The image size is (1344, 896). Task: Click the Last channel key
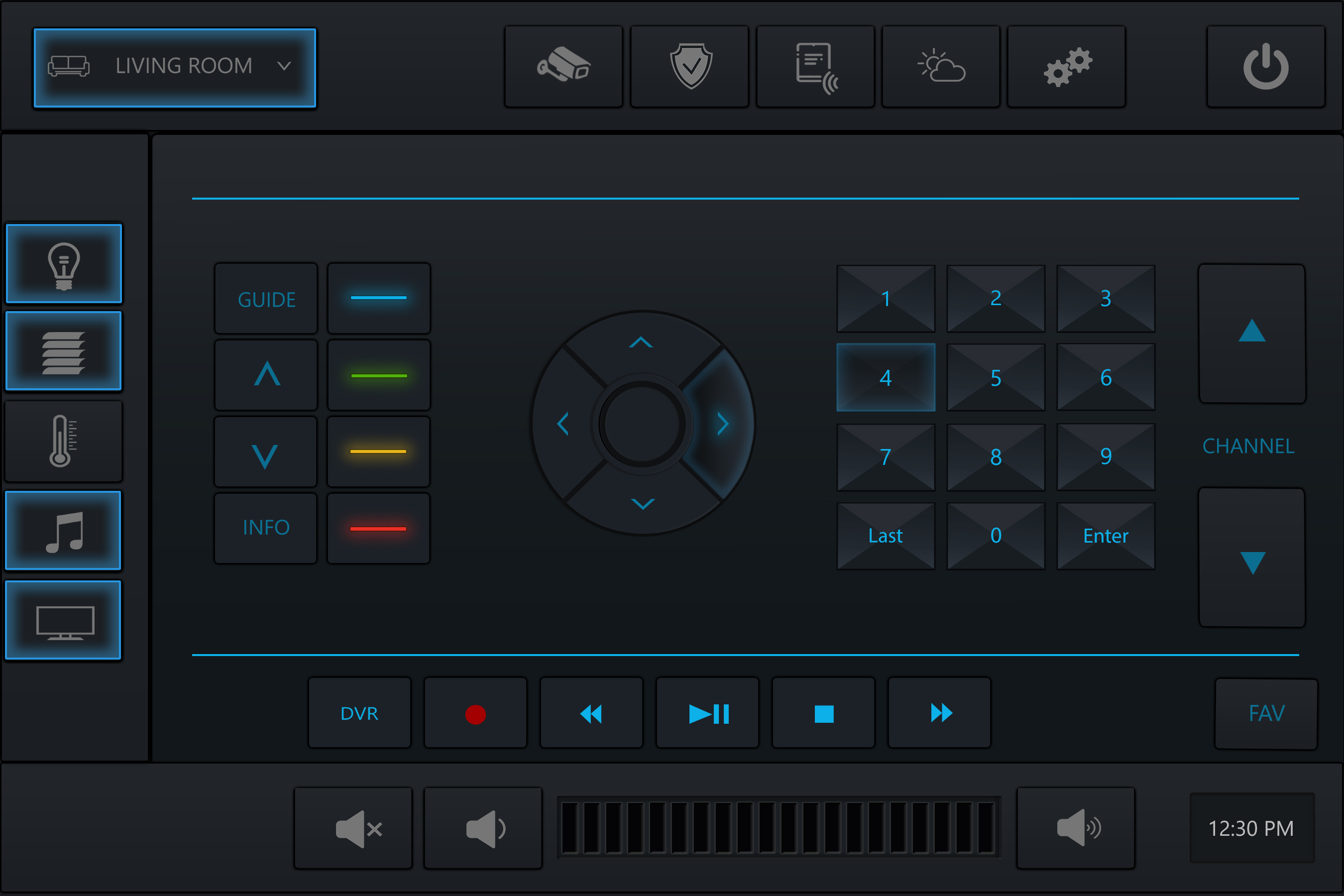click(x=886, y=536)
